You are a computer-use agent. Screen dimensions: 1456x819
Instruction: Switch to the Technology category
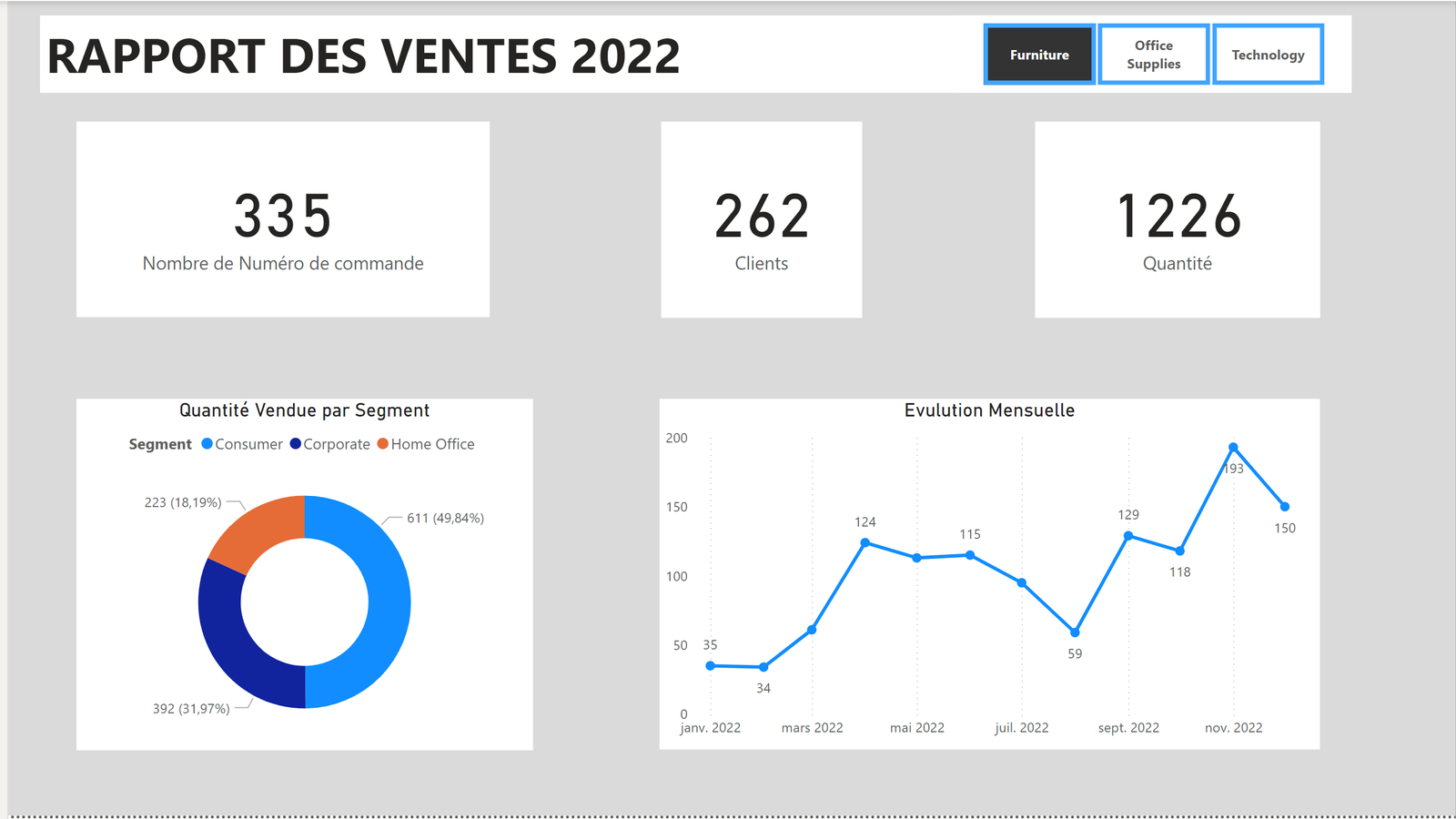point(1268,55)
